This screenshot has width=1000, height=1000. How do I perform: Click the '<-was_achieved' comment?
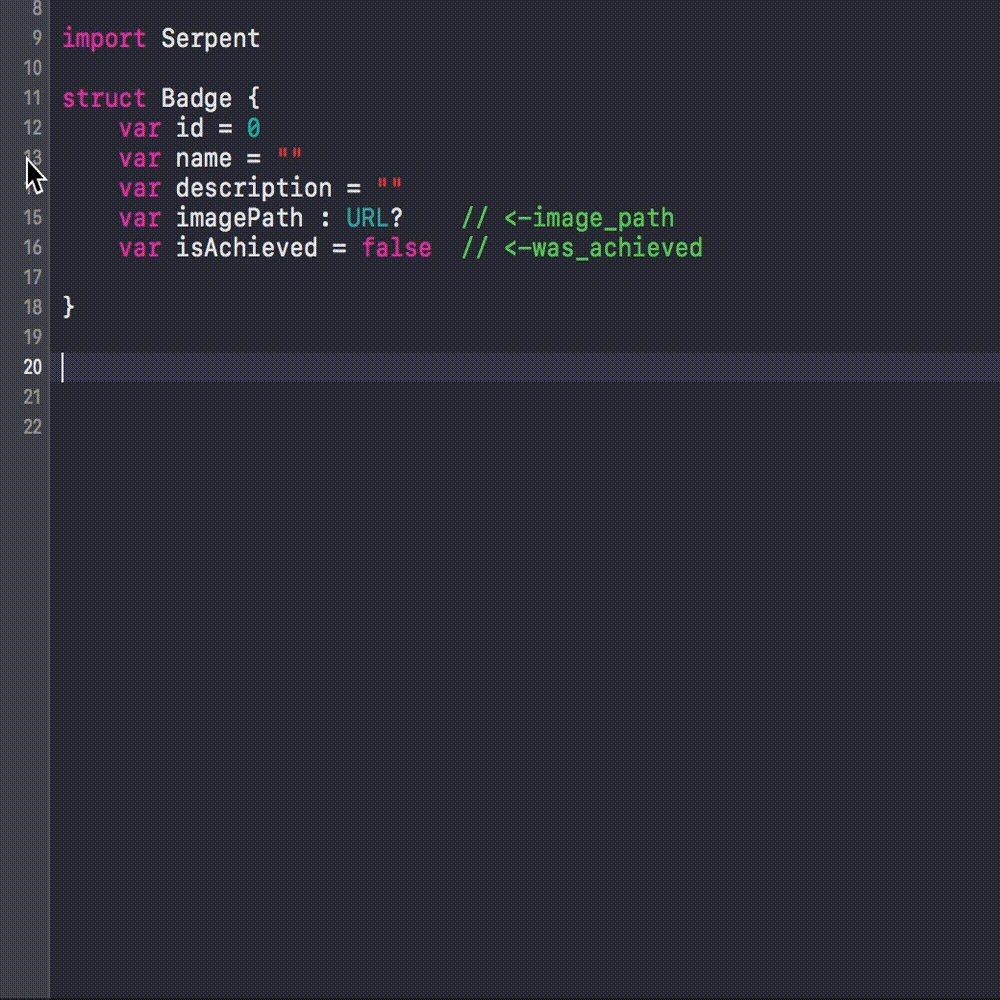click(x=603, y=248)
